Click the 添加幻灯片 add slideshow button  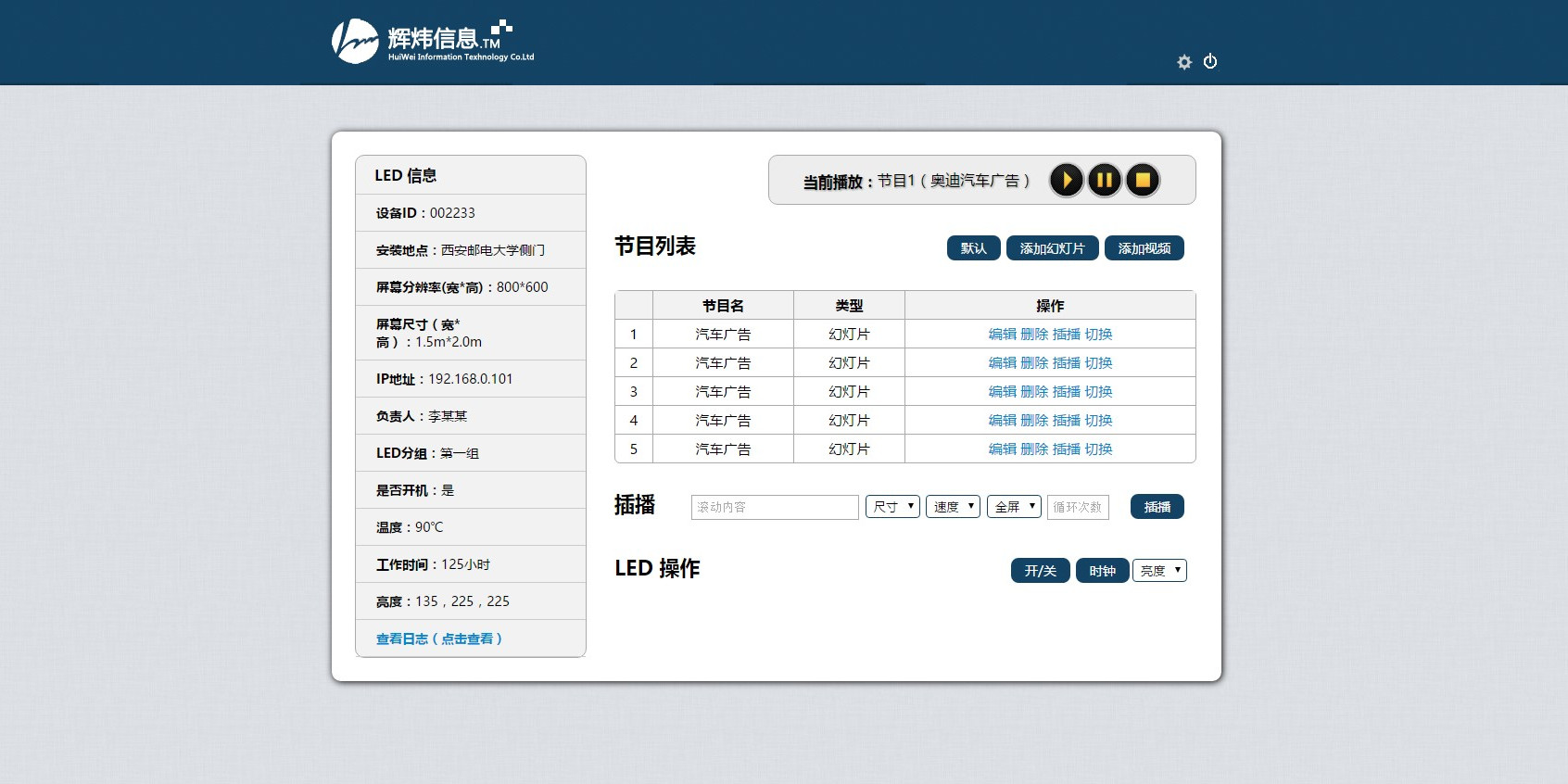[x=1052, y=248]
